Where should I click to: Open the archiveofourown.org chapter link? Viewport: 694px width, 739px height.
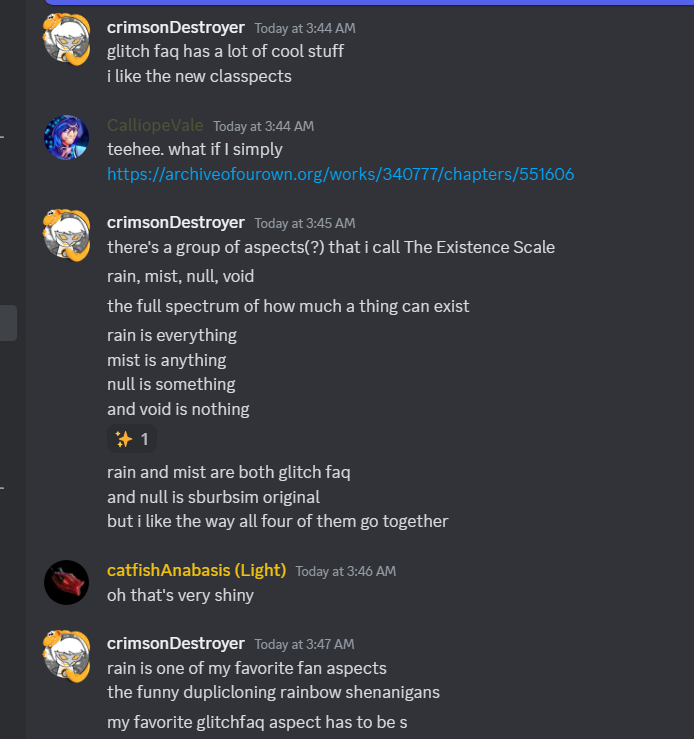(340, 174)
